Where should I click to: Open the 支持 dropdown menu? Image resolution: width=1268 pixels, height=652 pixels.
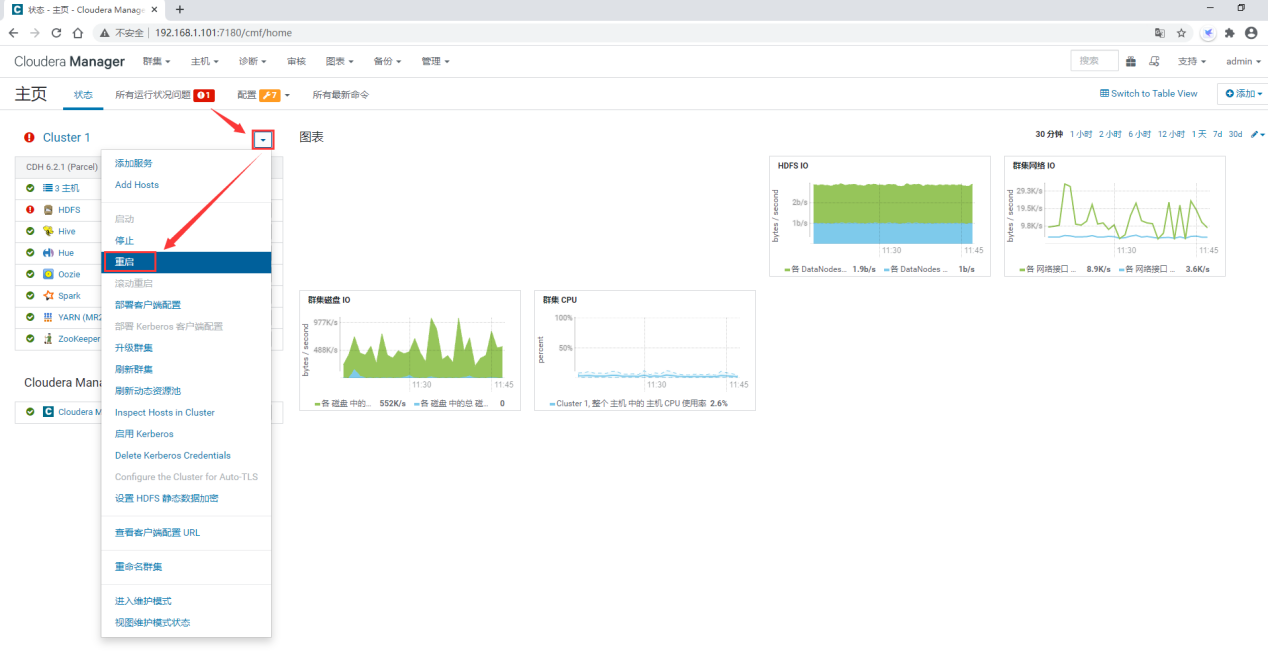point(1191,61)
